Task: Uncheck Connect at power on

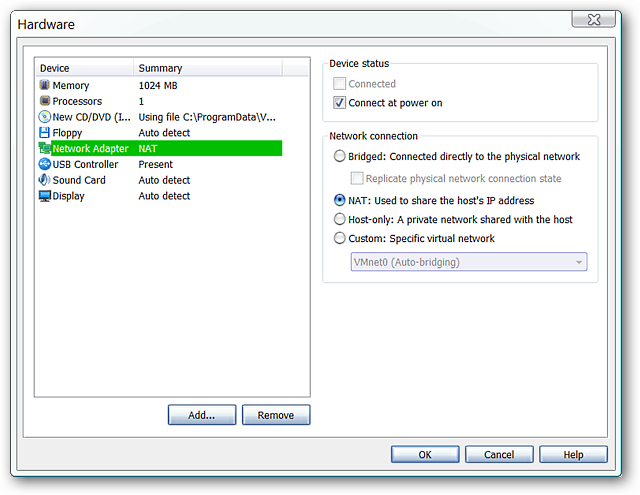Action: [x=339, y=102]
